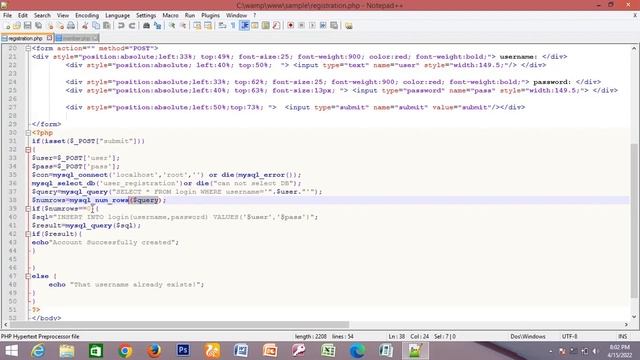
Task: Toggle the highlighted indent guide button
Action: (x=244, y=26)
